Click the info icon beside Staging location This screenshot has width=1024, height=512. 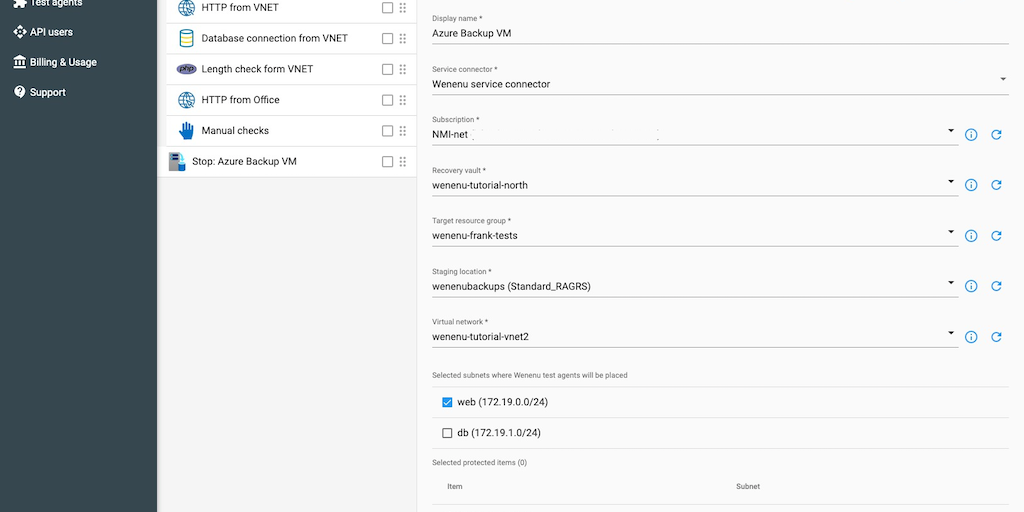[x=970, y=286]
